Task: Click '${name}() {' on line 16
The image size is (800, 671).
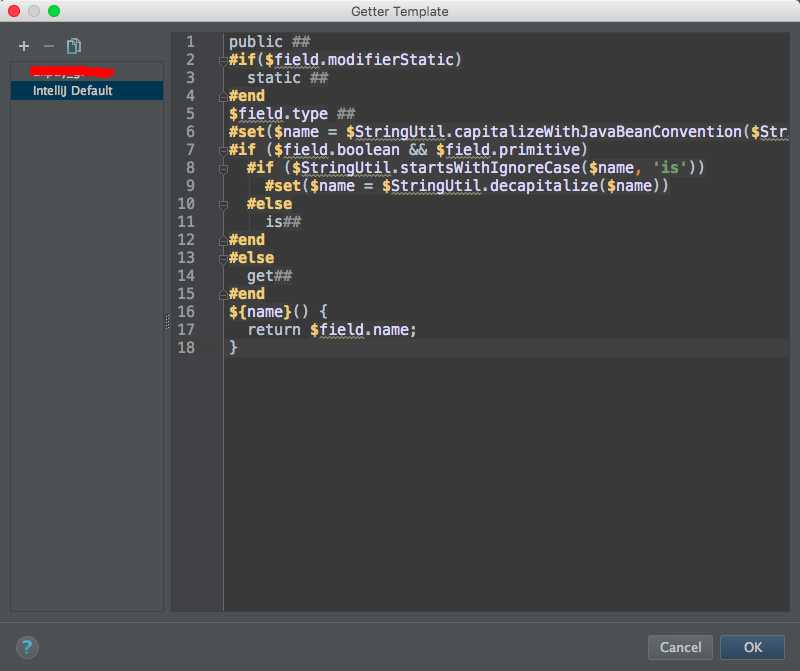Action: tap(278, 311)
